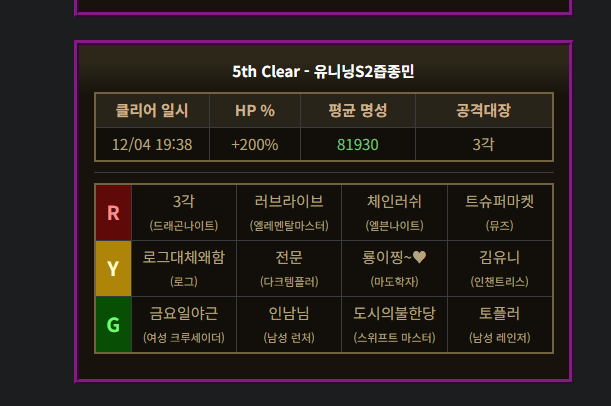Screen dimensions: 611x406
Task: Click player 금요일야근 in G party
Action: click(184, 314)
